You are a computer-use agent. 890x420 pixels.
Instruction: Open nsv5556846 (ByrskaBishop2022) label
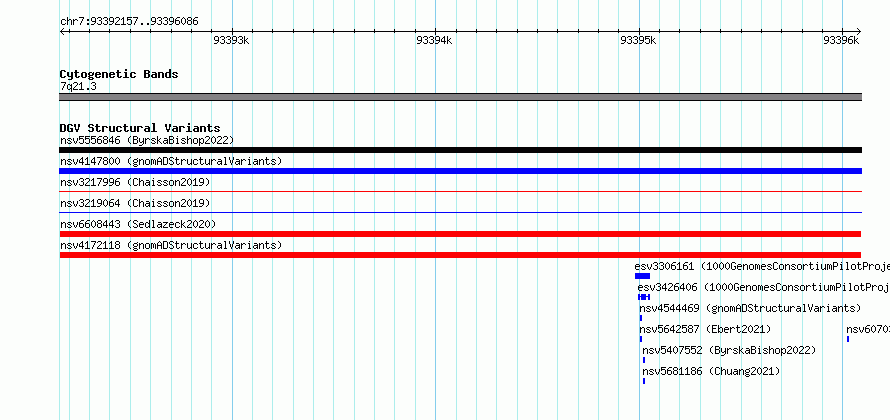tap(147, 140)
